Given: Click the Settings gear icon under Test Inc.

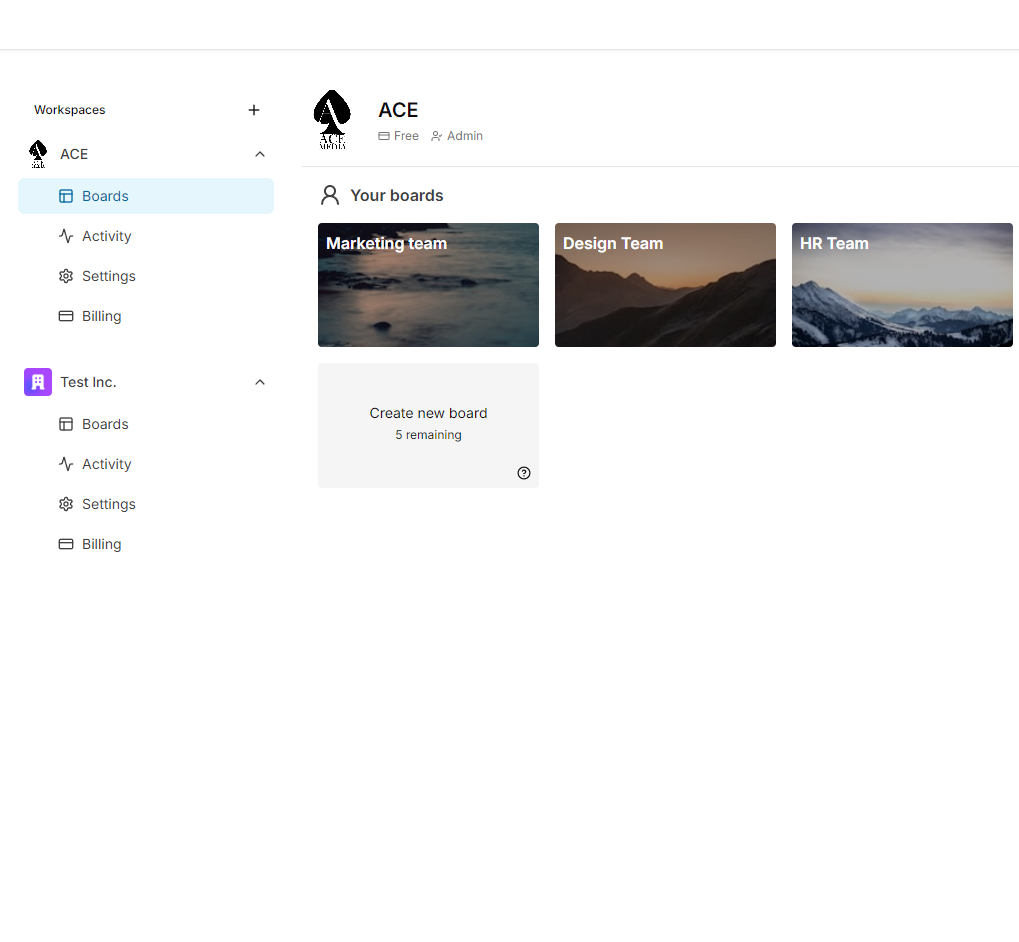Looking at the screenshot, I should [66, 504].
